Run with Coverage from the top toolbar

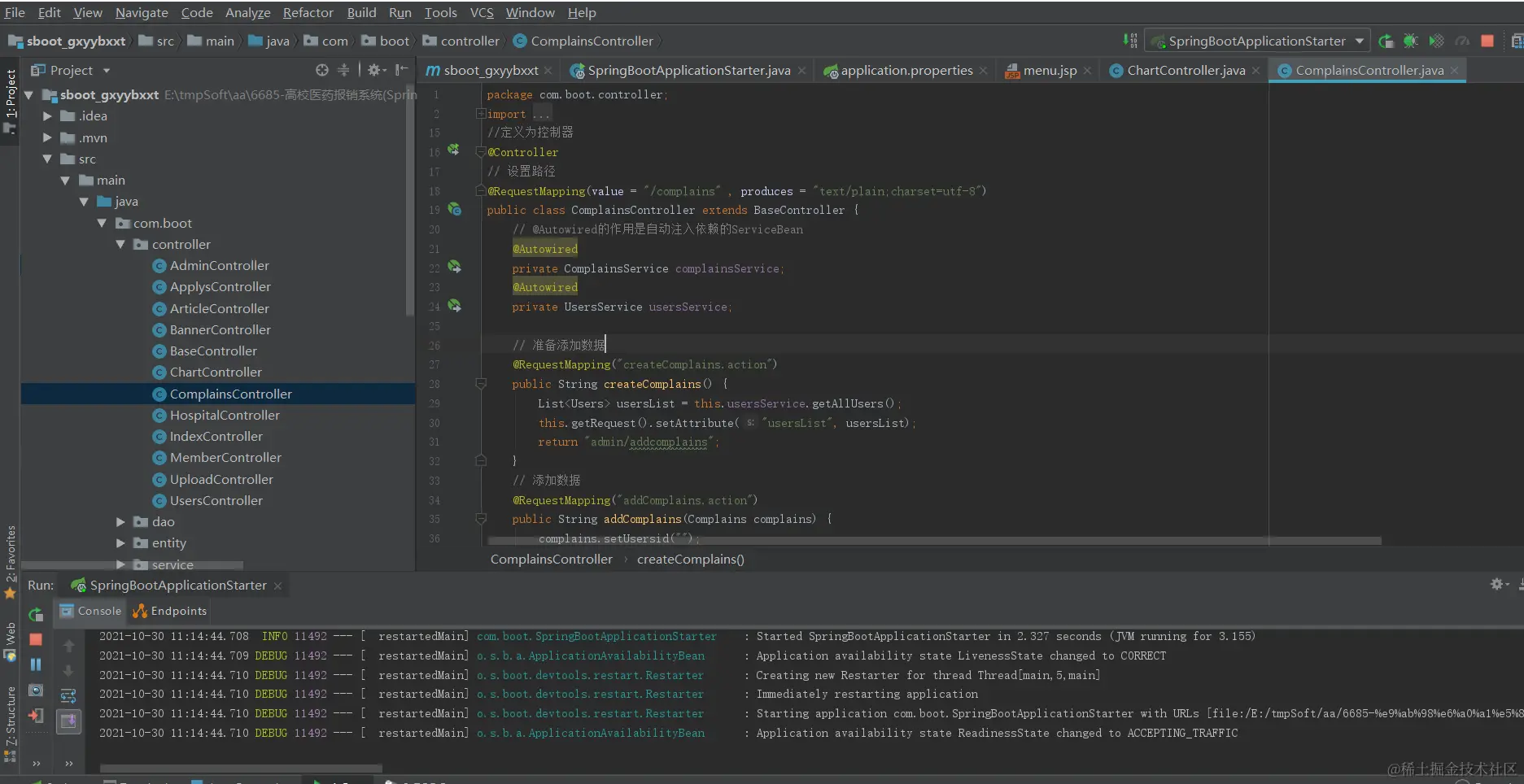(1436, 41)
